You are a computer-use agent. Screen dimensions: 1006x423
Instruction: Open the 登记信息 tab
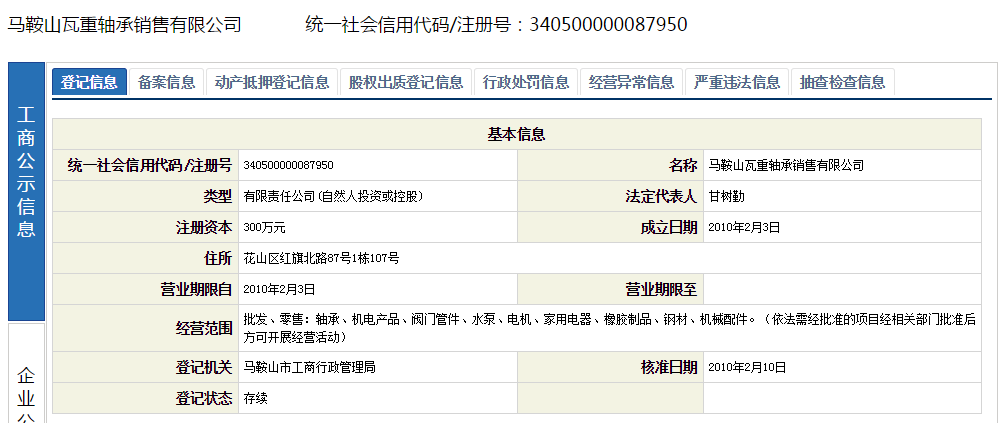[89, 83]
